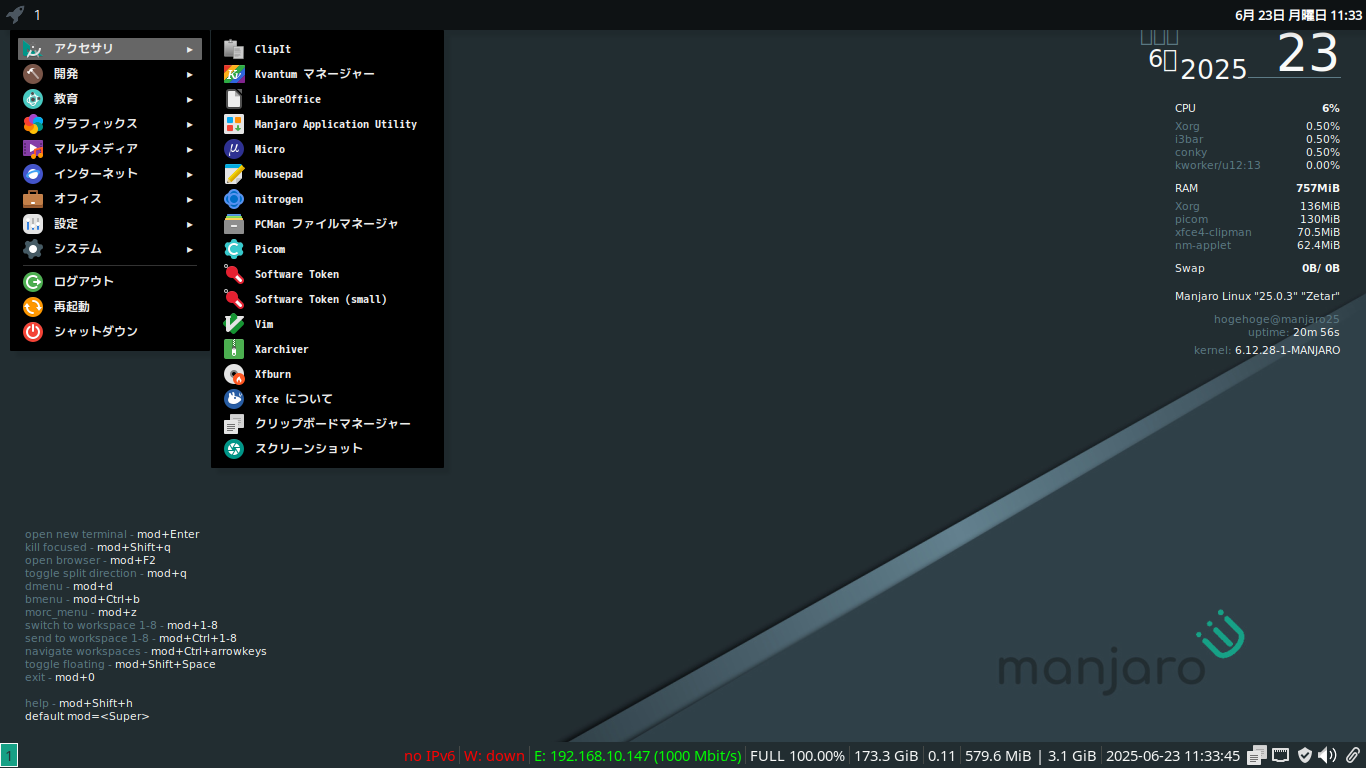Click the 'W: down' wireless status
This screenshot has height=768, width=1366.
pos(494,756)
